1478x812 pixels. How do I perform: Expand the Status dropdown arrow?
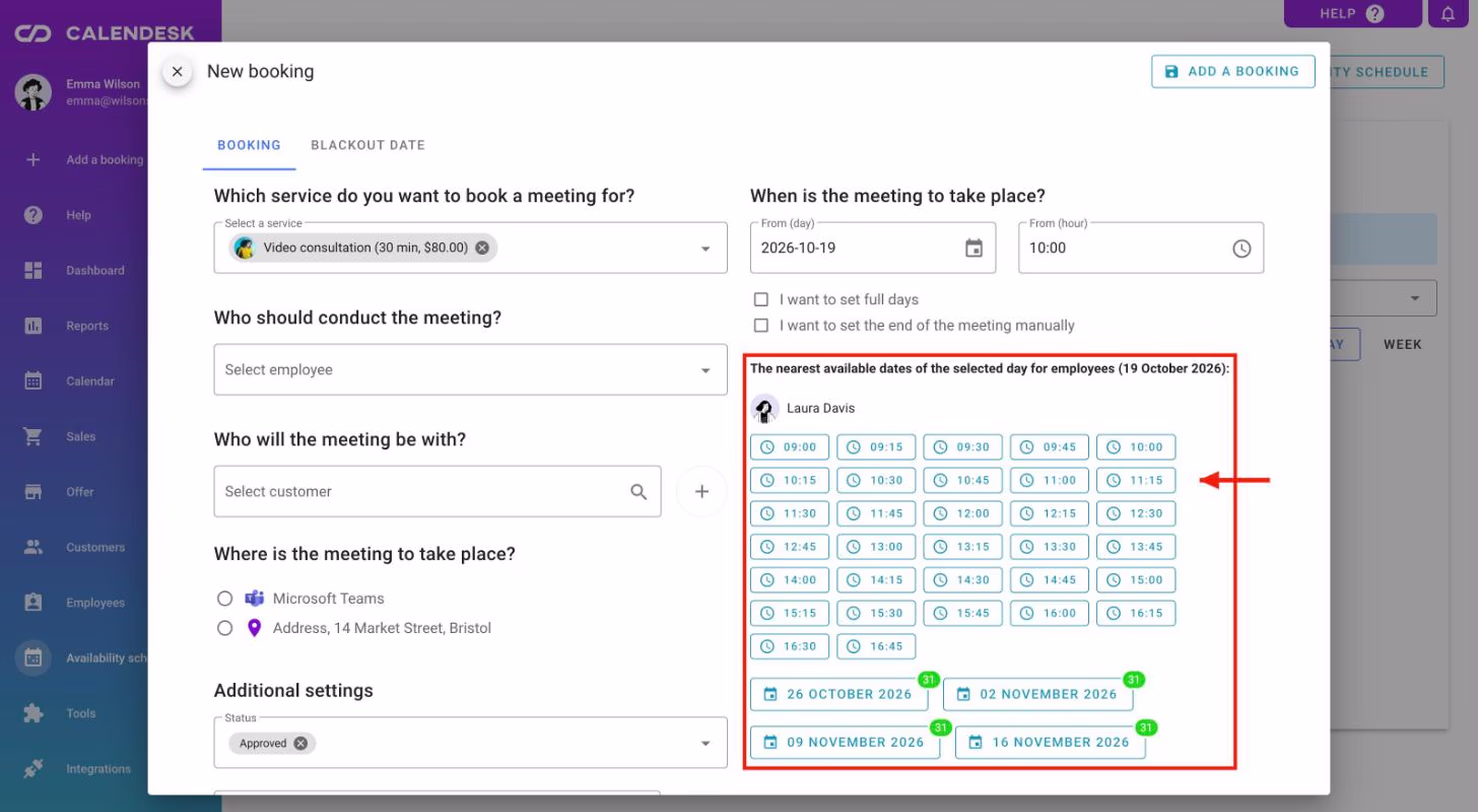click(x=705, y=743)
